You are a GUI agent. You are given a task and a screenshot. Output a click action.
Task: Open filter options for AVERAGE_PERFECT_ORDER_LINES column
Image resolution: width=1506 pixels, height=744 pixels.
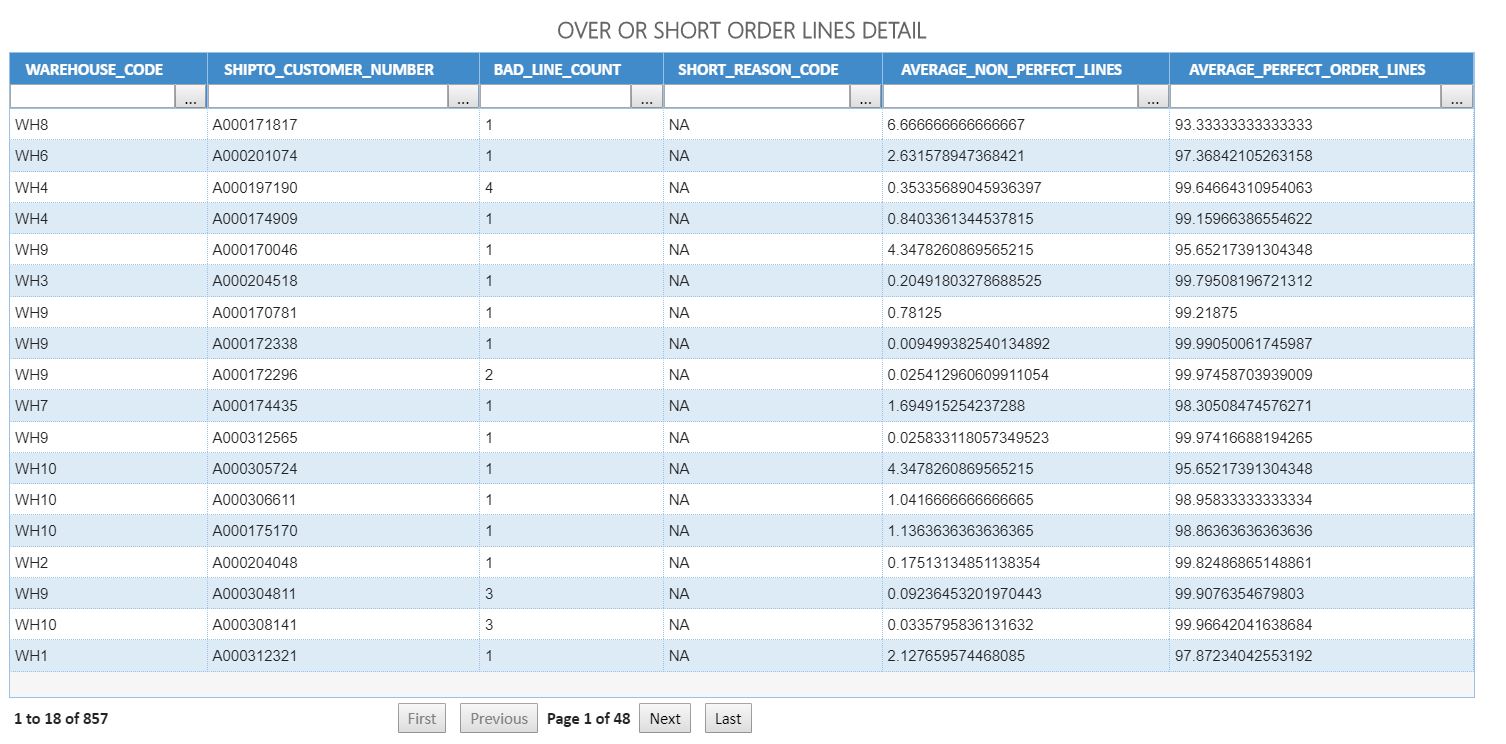[1458, 97]
